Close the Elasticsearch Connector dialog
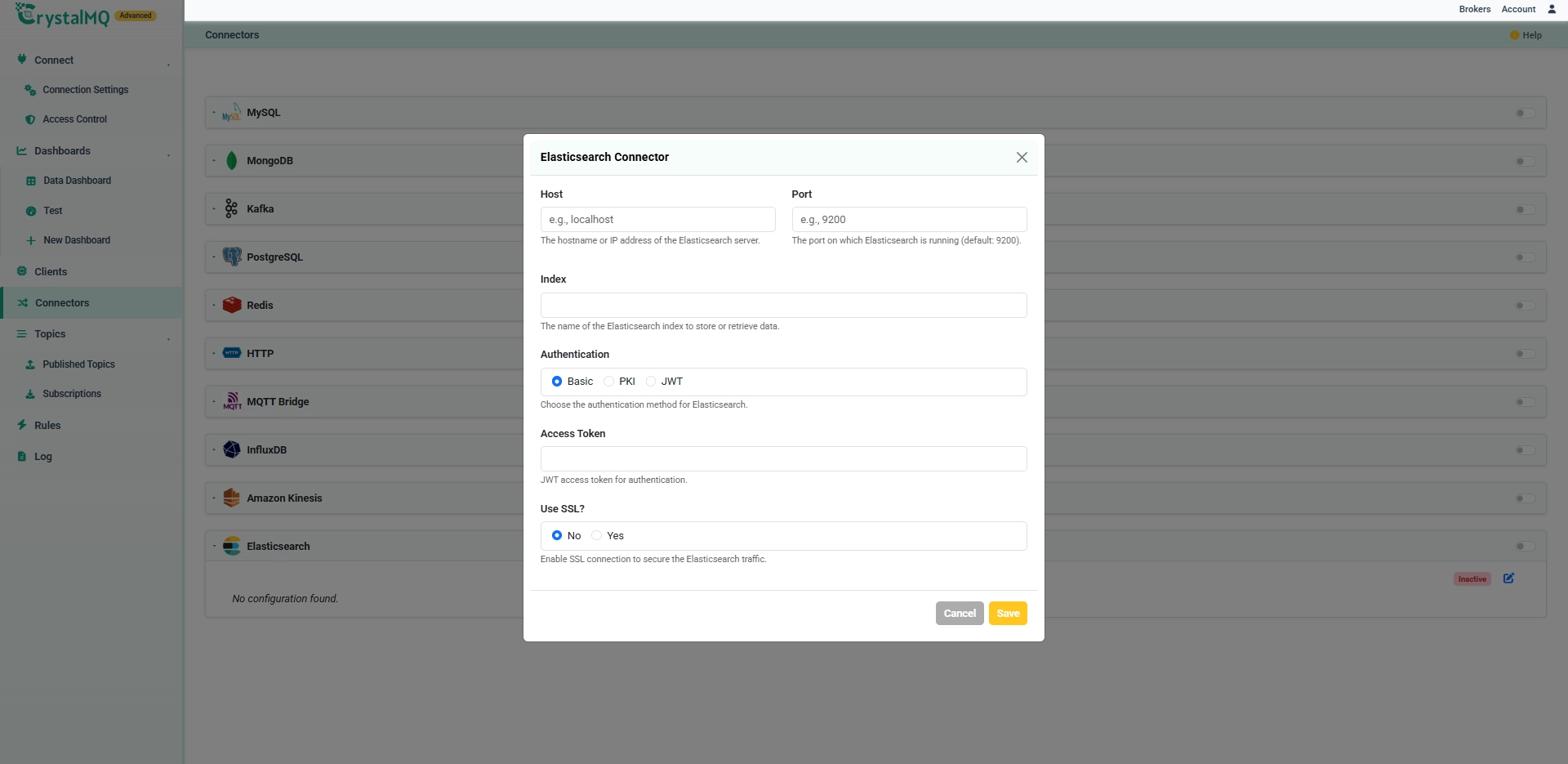This screenshot has height=764, width=1568. point(1022,157)
